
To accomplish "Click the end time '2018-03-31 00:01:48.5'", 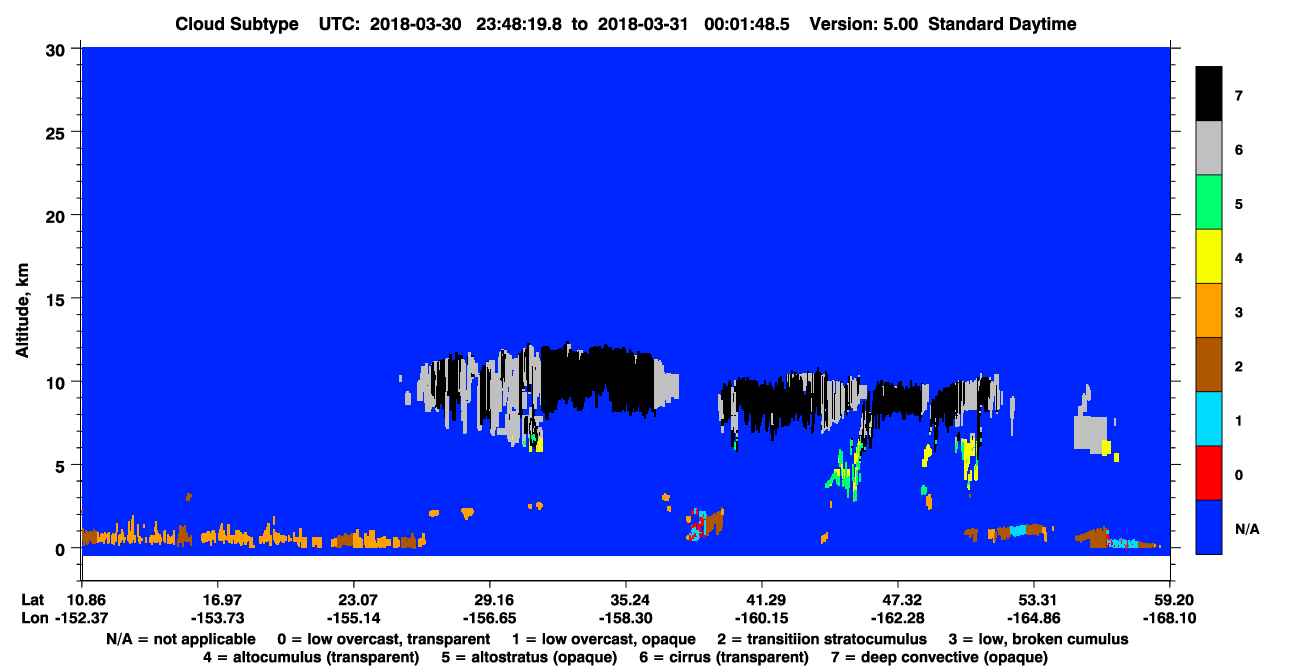I will [694, 24].
